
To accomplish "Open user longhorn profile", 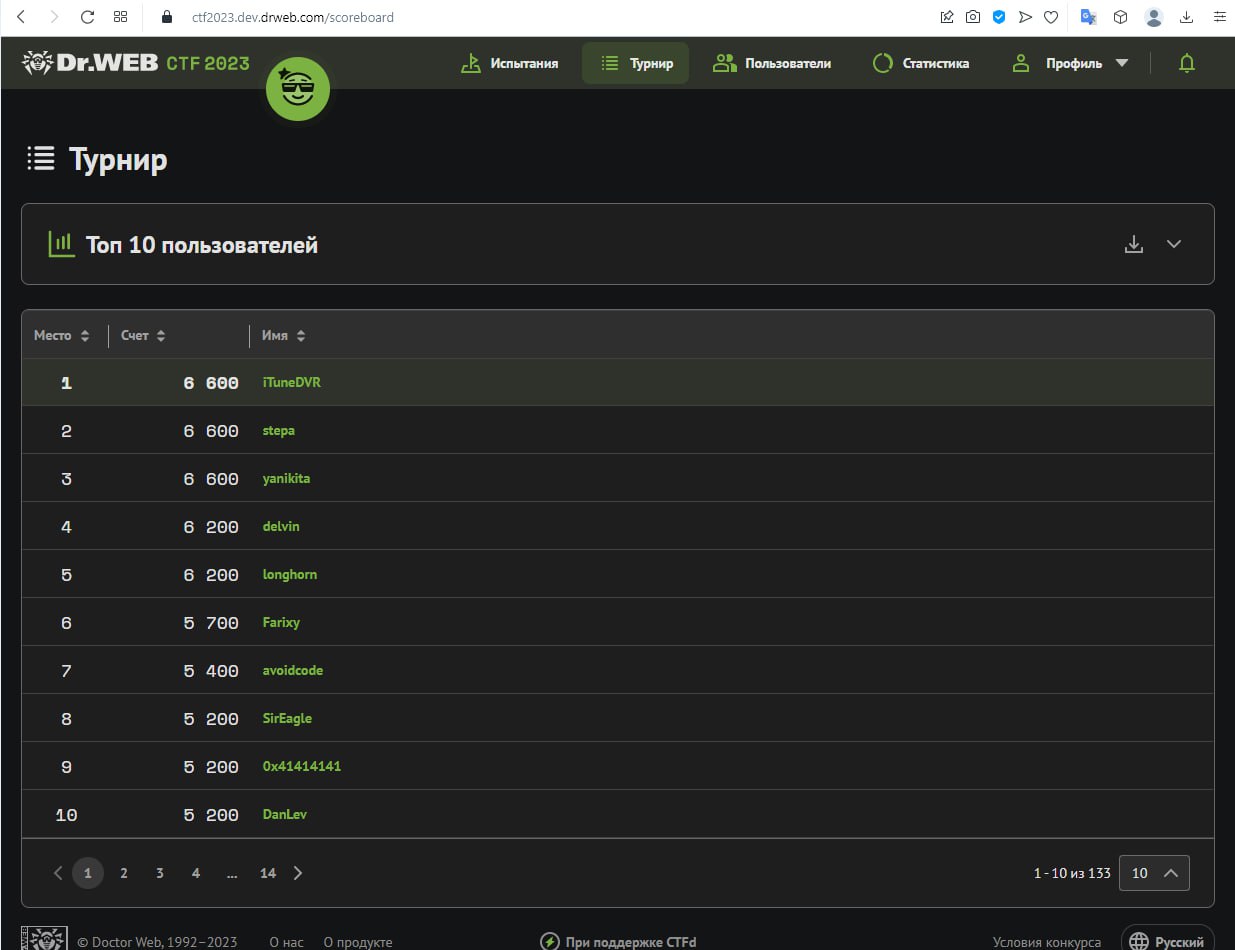I will [290, 574].
